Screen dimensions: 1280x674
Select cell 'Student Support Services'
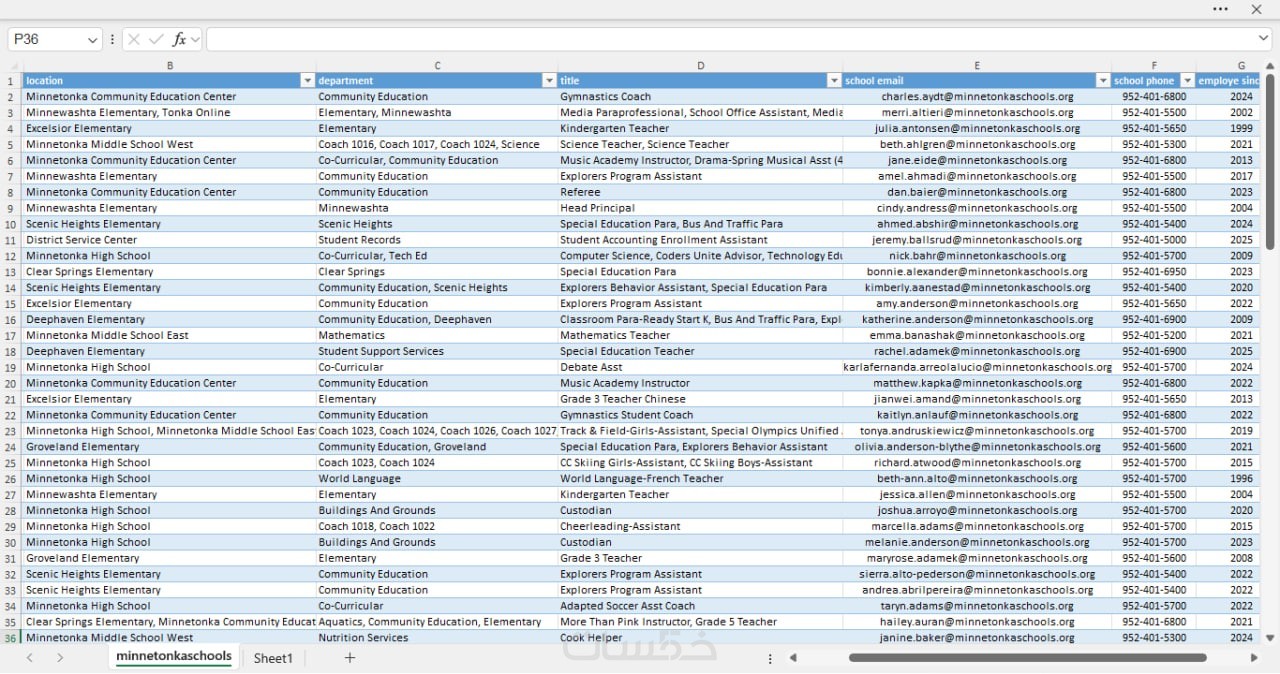(437, 351)
